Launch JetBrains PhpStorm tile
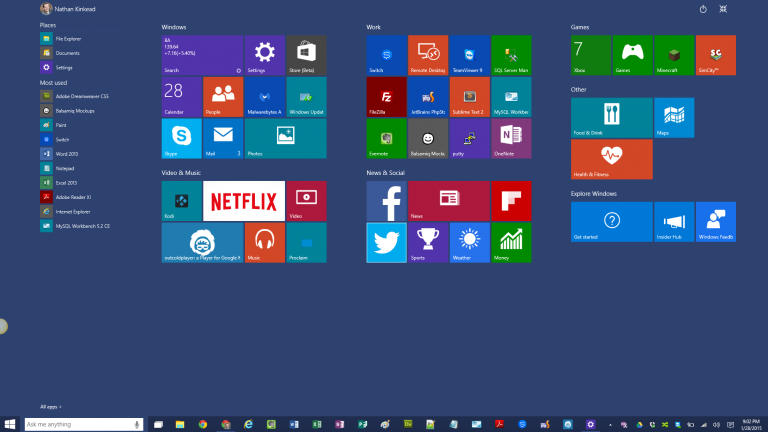The width and height of the screenshot is (768, 432). pos(428,97)
